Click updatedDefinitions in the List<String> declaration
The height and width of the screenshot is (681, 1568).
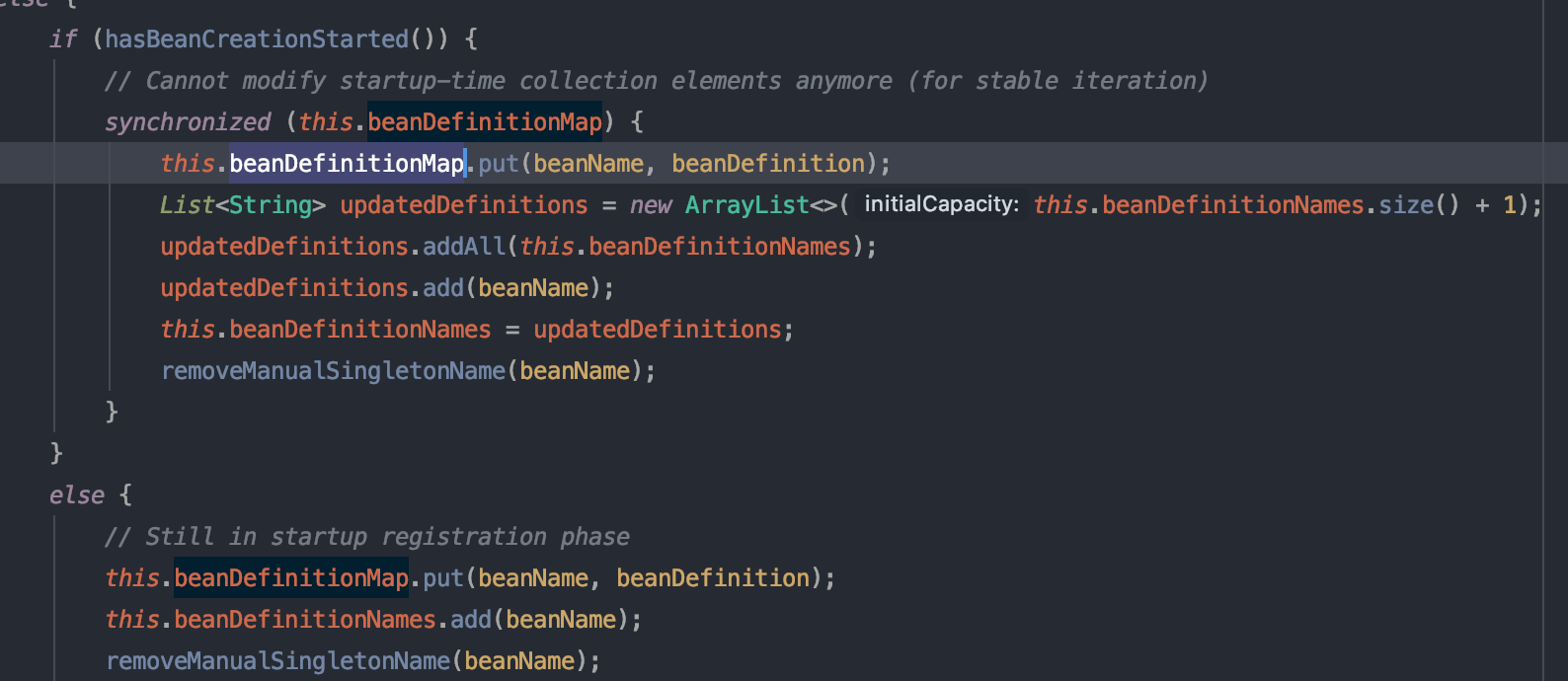(x=464, y=205)
